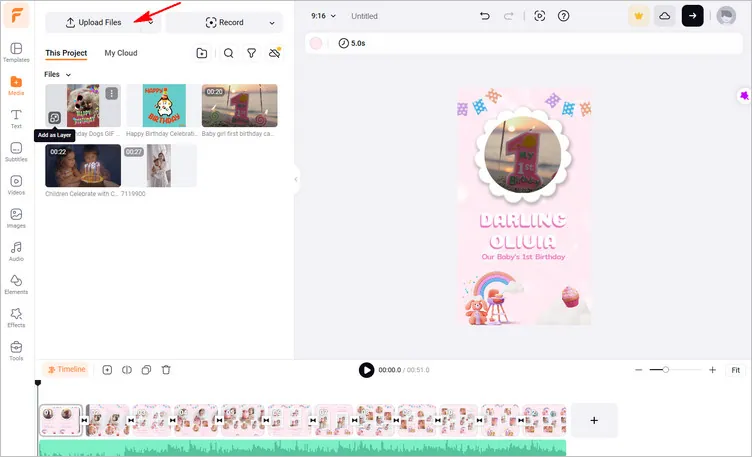
Task: Click Fit to fit timeline zoom
Action: click(735, 370)
